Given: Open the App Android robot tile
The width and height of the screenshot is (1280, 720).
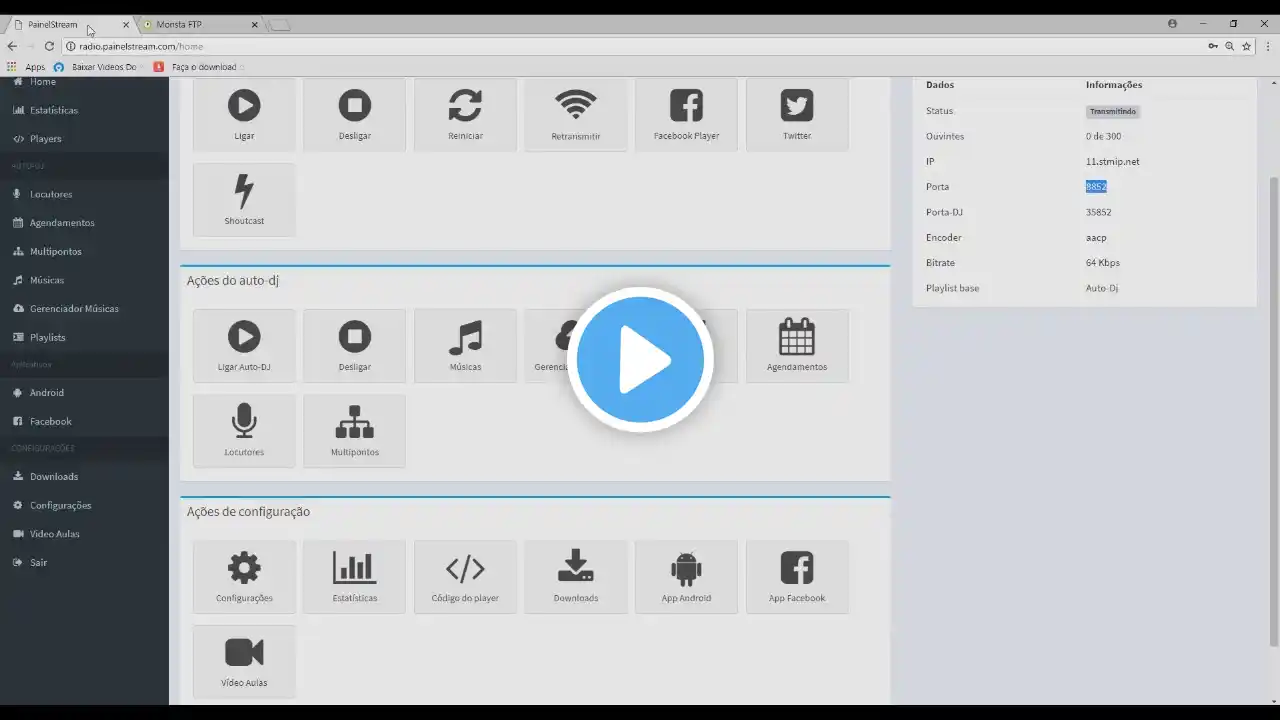Looking at the screenshot, I should 686,577.
